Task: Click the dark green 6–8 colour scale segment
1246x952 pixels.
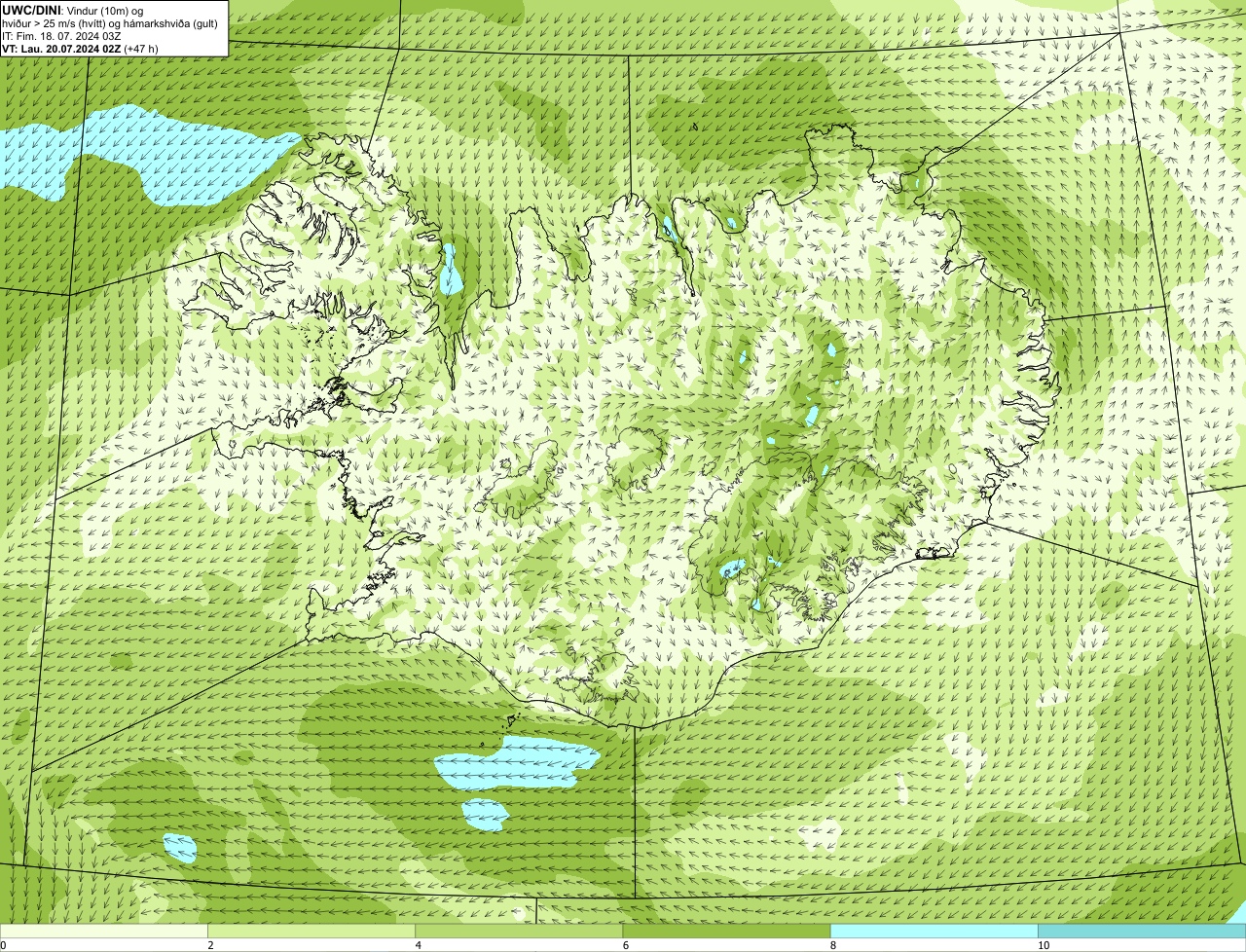Action: pos(726,932)
